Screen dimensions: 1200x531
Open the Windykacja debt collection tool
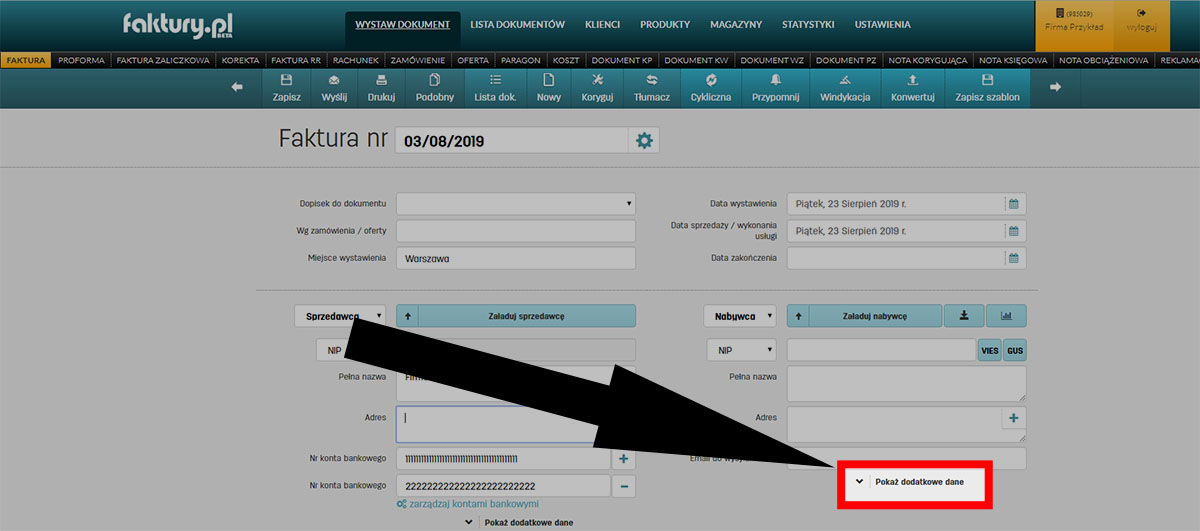(x=845, y=87)
